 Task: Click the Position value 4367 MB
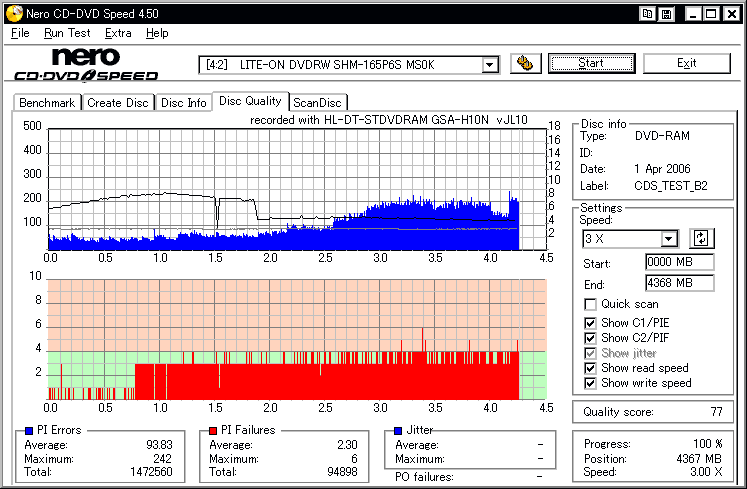pos(699,458)
